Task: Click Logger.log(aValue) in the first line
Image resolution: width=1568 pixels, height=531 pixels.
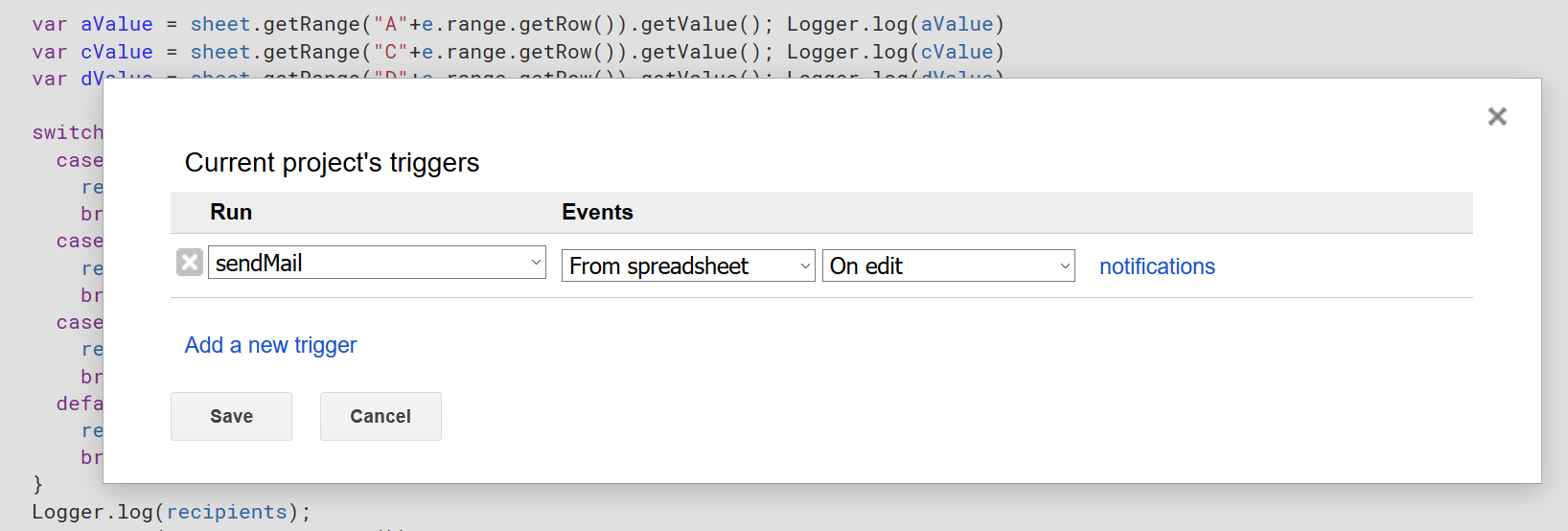Action: tap(895, 24)
